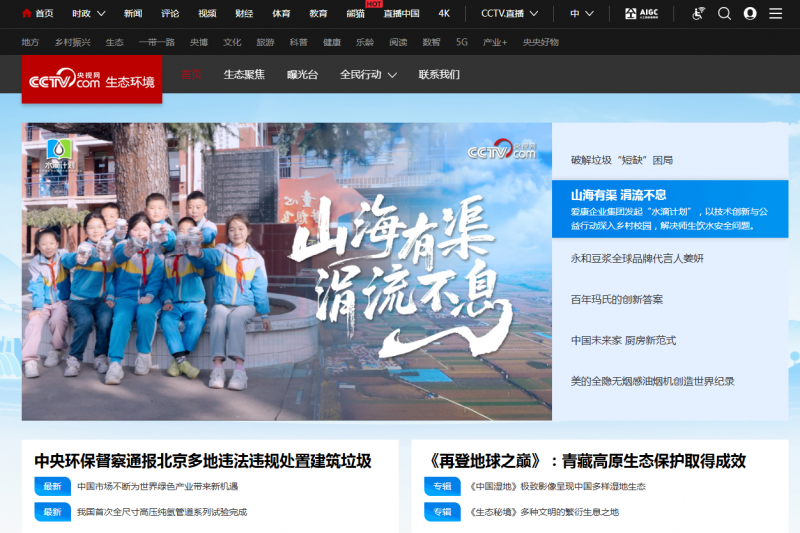Go to 联系我们 page
The height and width of the screenshot is (533, 800).
coord(439,75)
